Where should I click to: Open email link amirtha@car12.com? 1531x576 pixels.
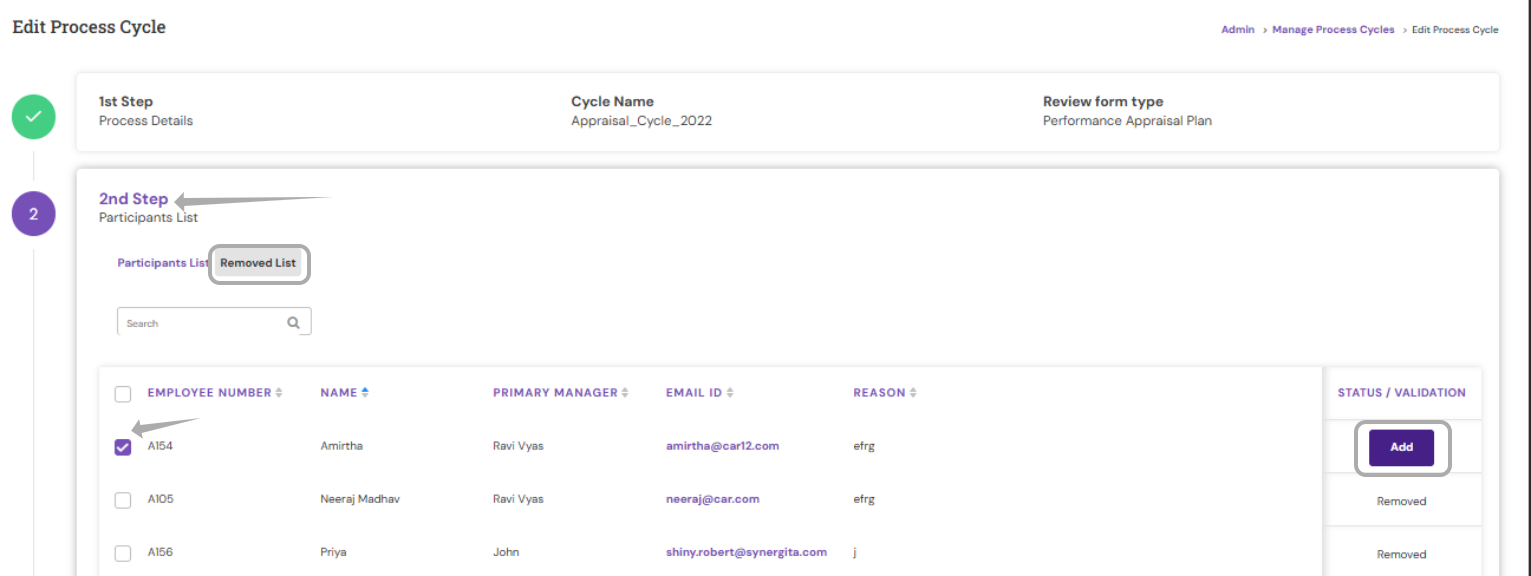(722, 446)
